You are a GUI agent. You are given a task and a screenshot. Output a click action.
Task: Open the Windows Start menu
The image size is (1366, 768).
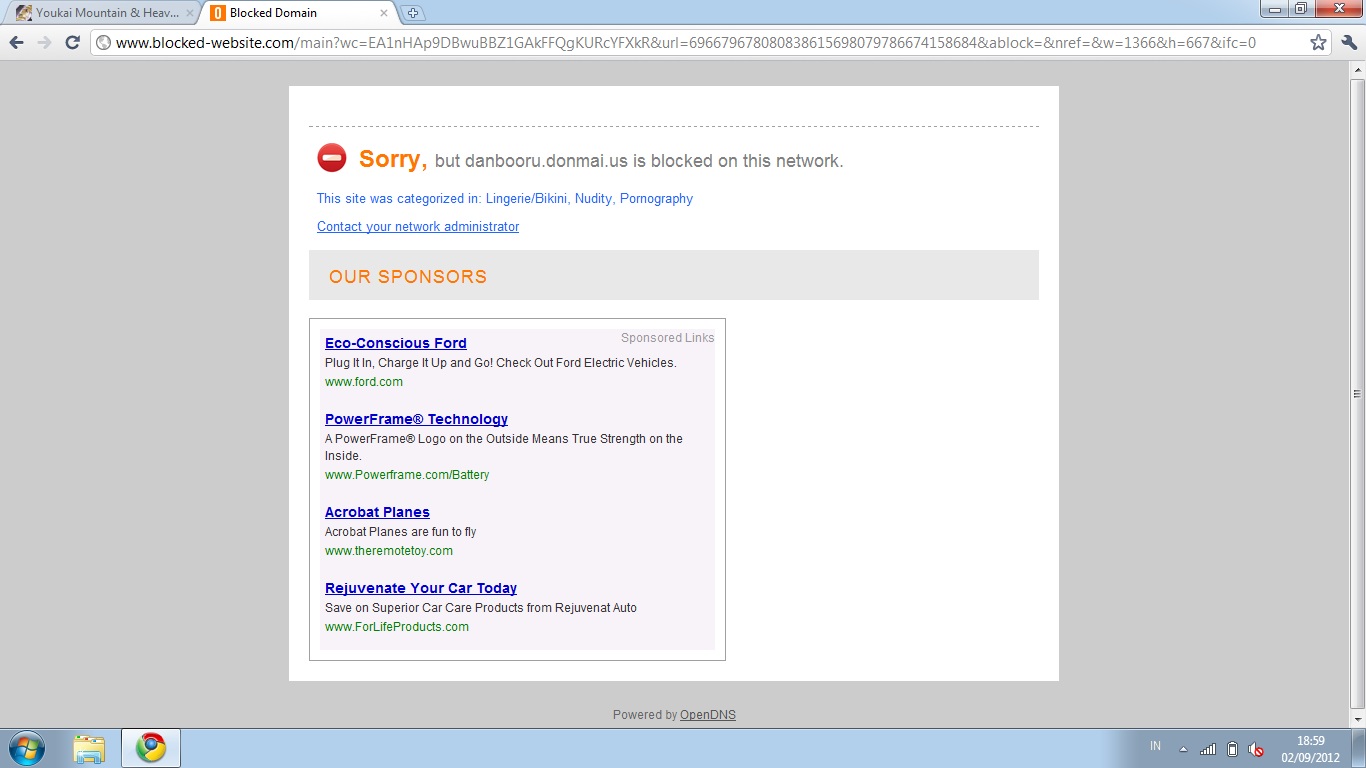click(x=25, y=748)
